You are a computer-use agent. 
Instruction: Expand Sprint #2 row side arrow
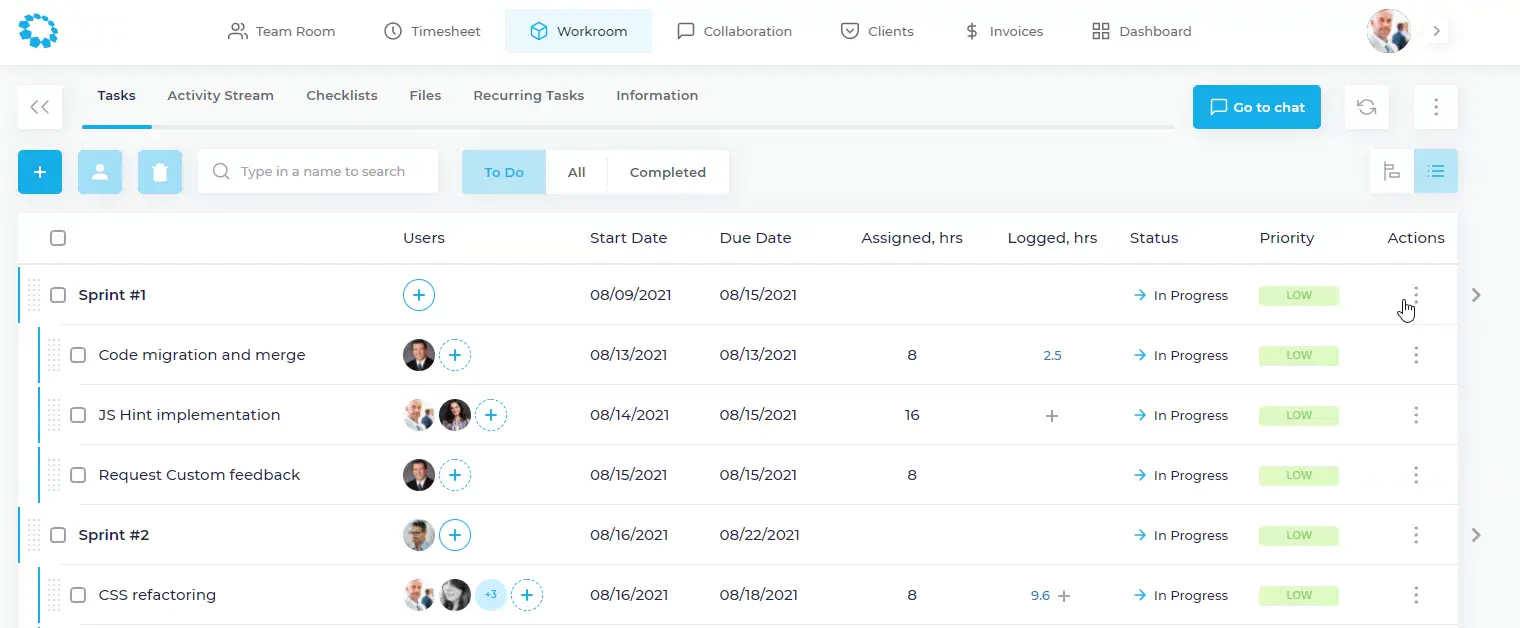click(1476, 535)
